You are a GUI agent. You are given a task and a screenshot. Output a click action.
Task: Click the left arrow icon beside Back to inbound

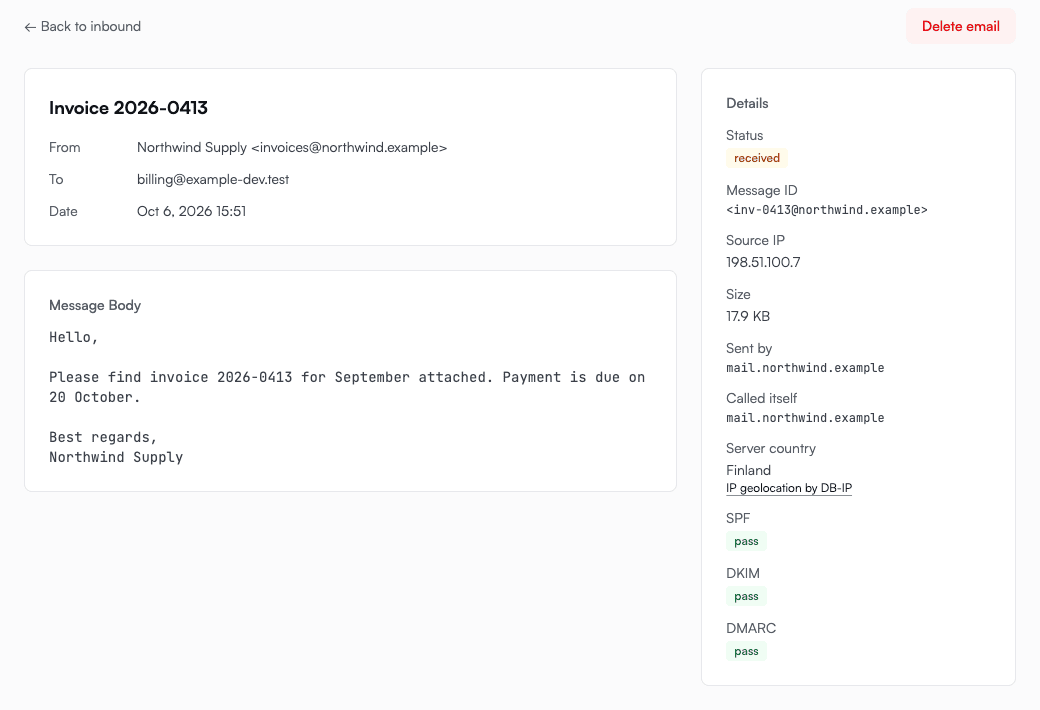(x=30, y=27)
